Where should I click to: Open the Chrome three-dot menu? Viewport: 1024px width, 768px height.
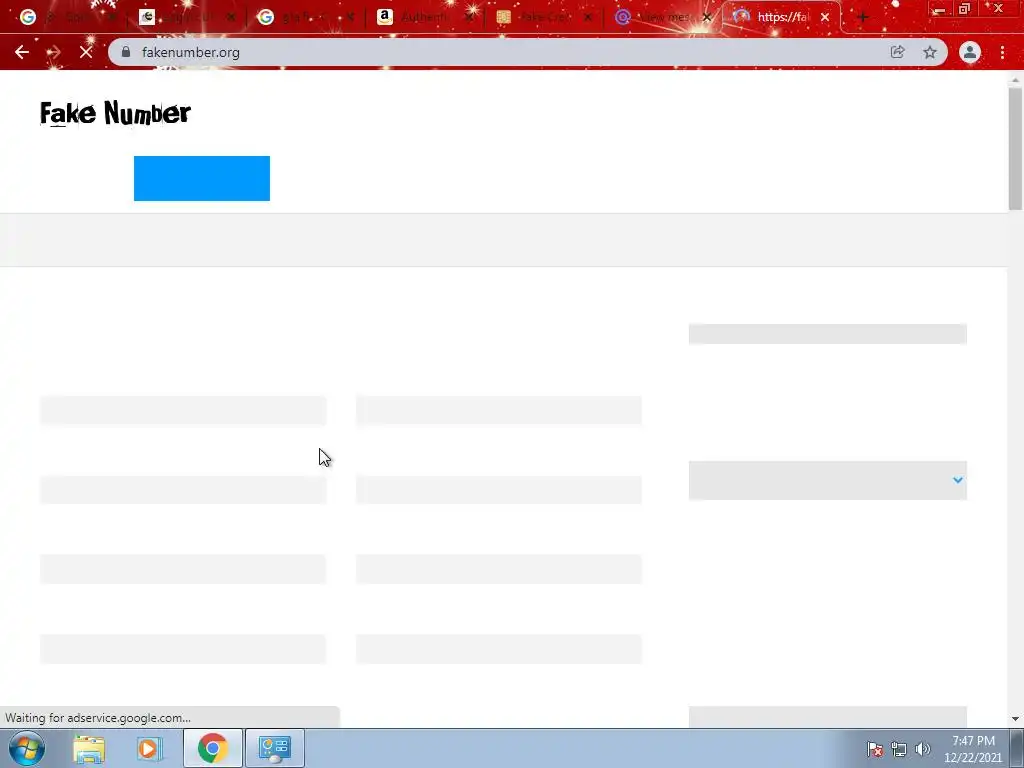click(1002, 52)
